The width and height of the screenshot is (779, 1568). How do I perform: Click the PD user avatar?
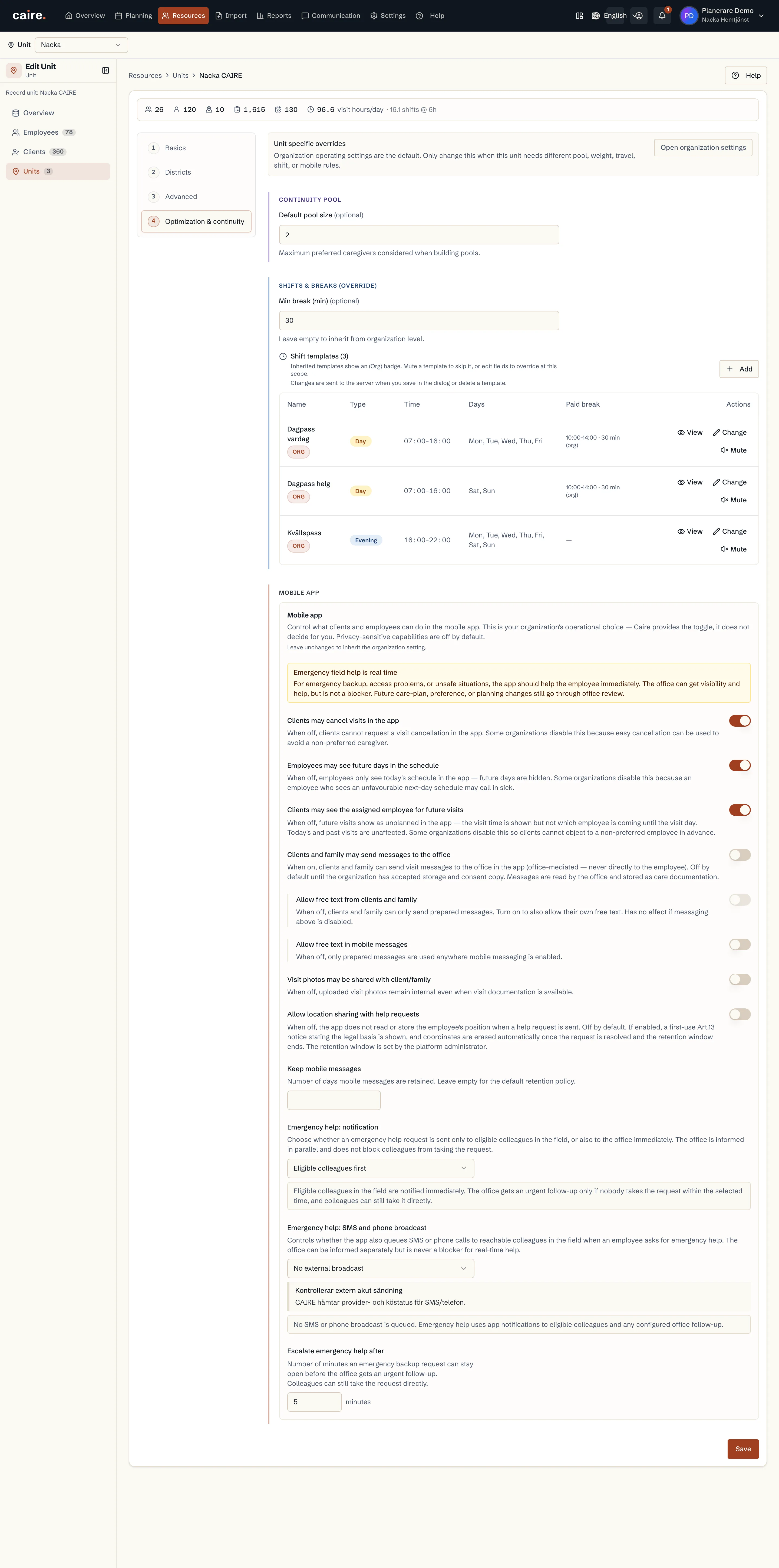[x=689, y=16]
